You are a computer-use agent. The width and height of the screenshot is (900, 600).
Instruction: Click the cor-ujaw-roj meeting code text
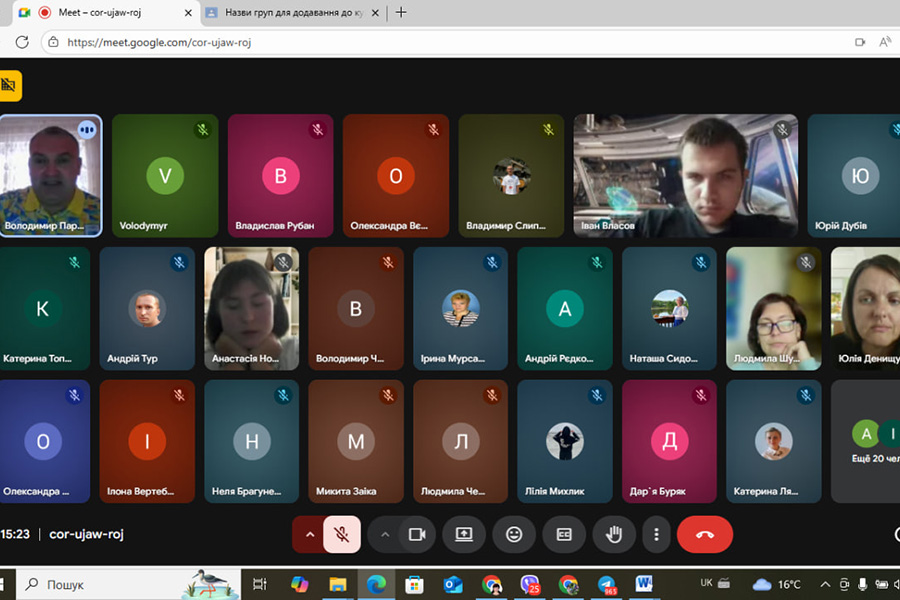click(x=86, y=534)
